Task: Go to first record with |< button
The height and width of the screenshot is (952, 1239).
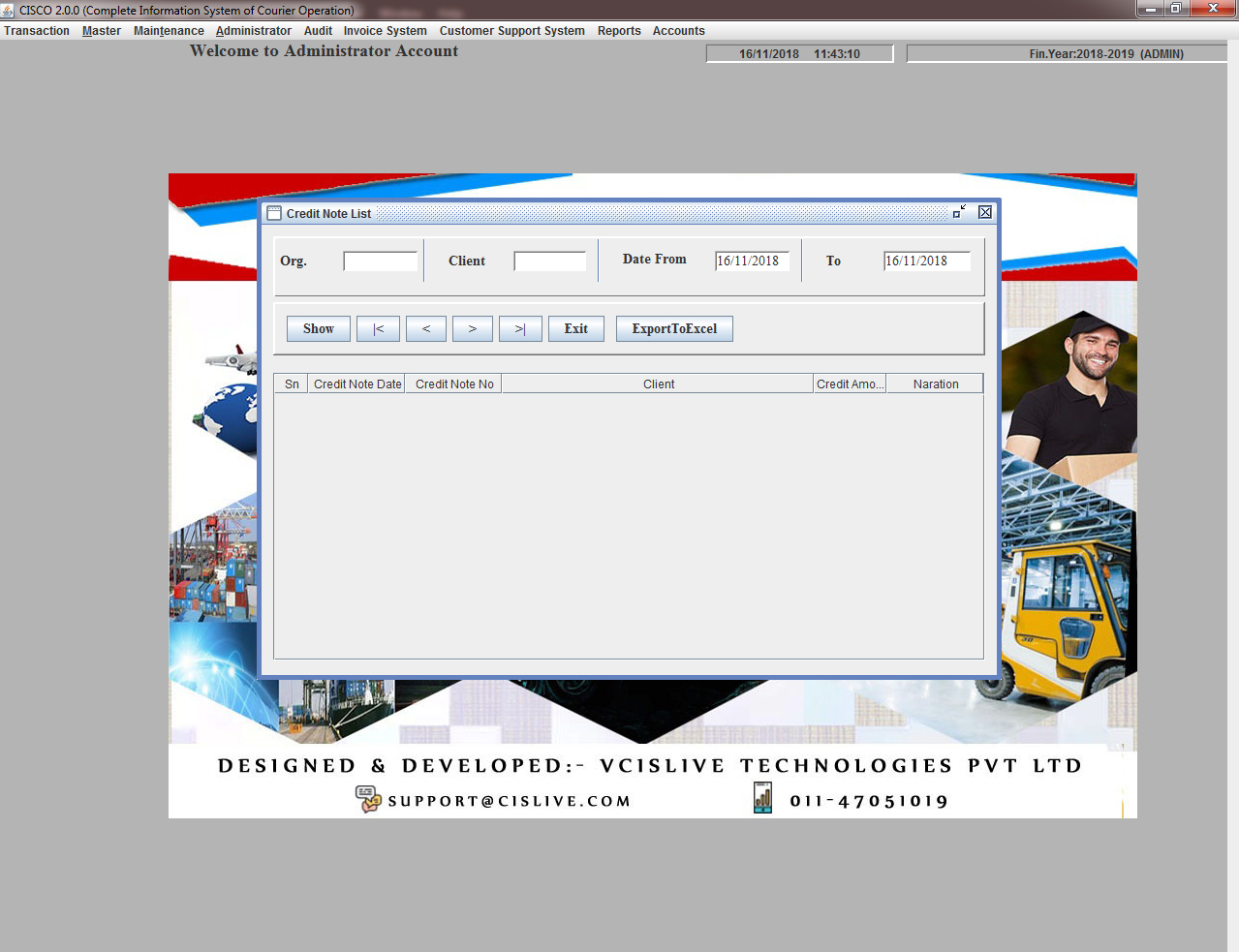Action: (378, 329)
